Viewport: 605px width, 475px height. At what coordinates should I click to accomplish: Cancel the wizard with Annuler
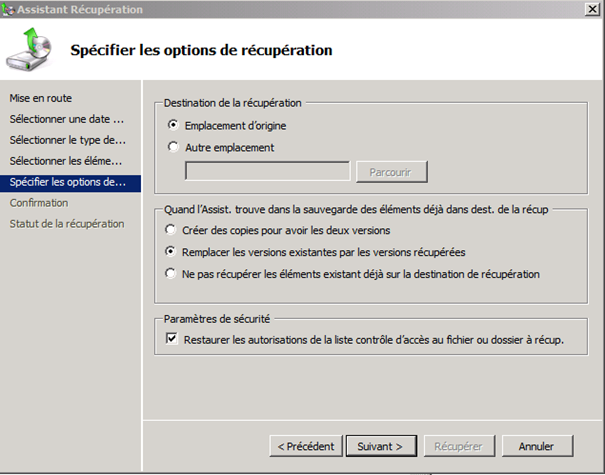point(537,446)
